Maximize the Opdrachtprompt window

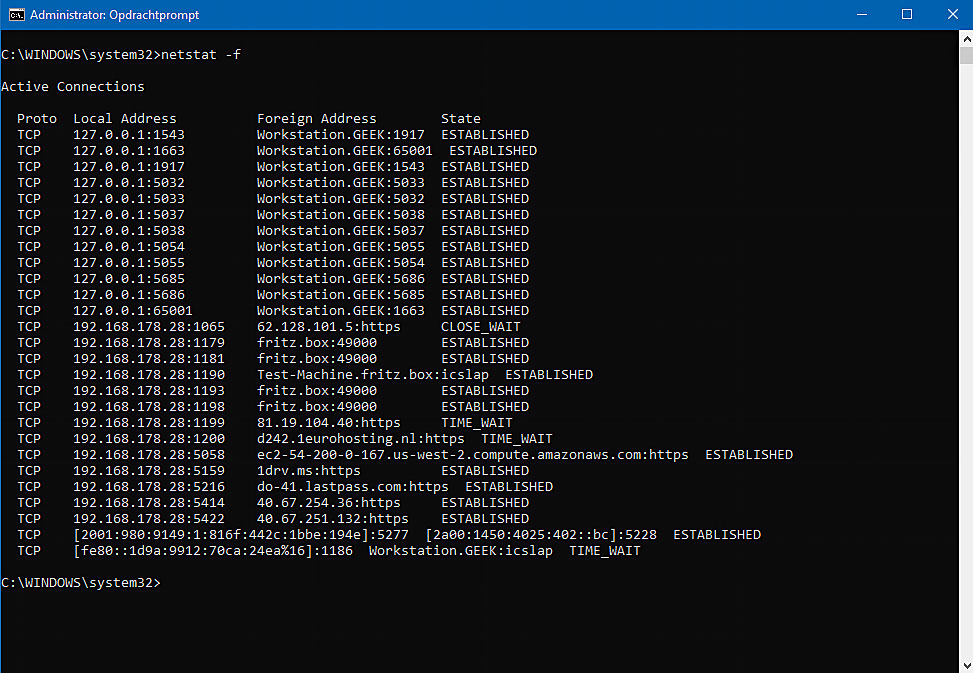pos(907,14)
